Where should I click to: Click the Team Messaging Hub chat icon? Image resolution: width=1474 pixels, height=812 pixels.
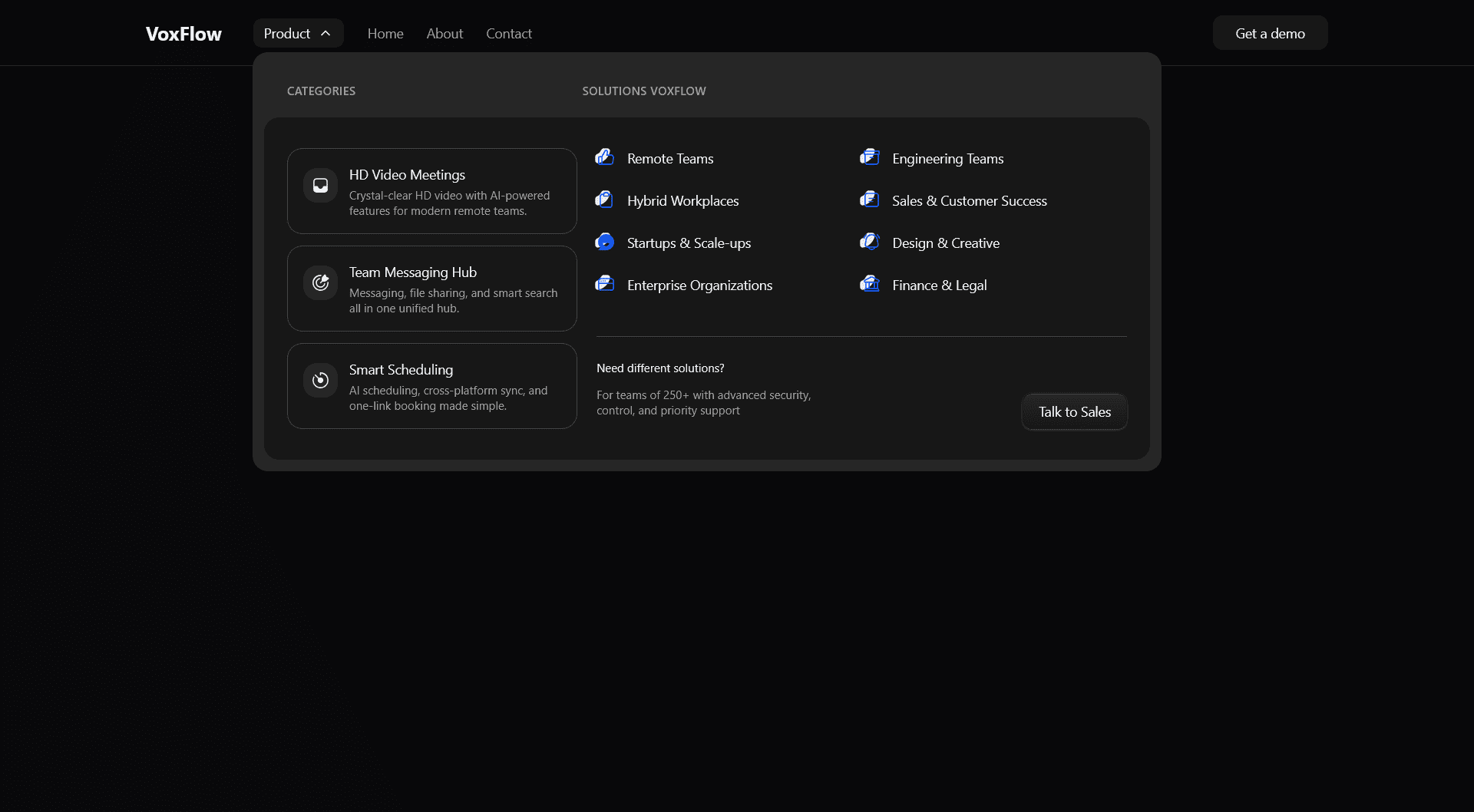pyautogui.click(x=320, y=282)
